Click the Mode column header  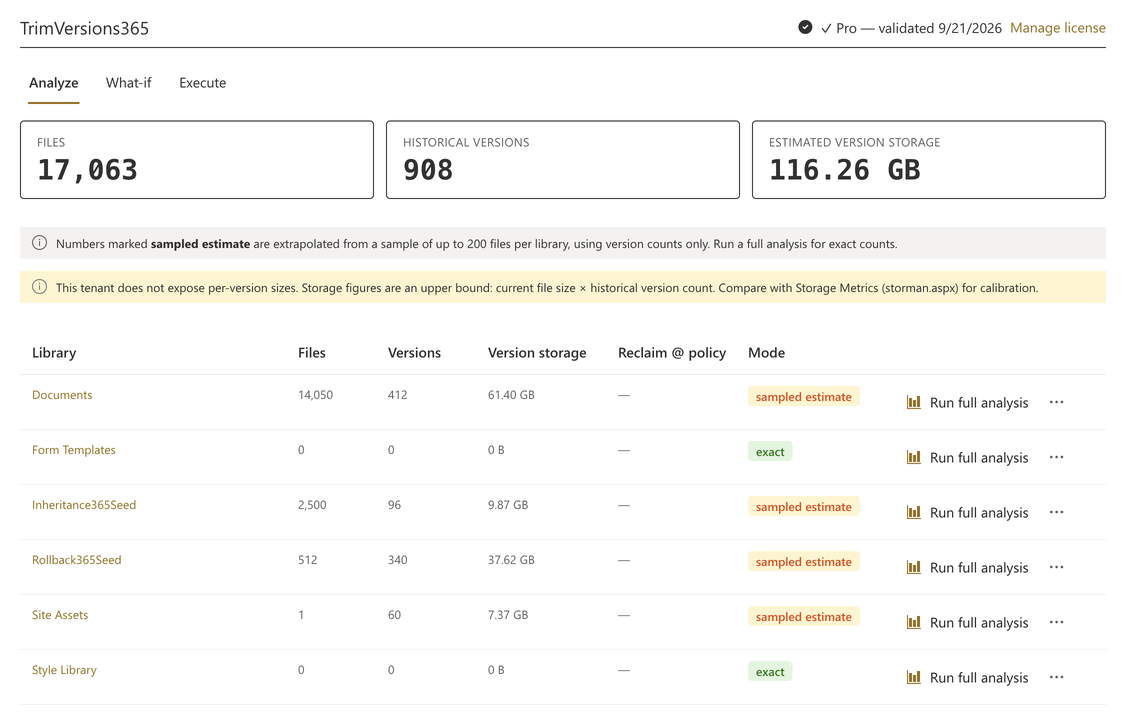pos(766,353)
